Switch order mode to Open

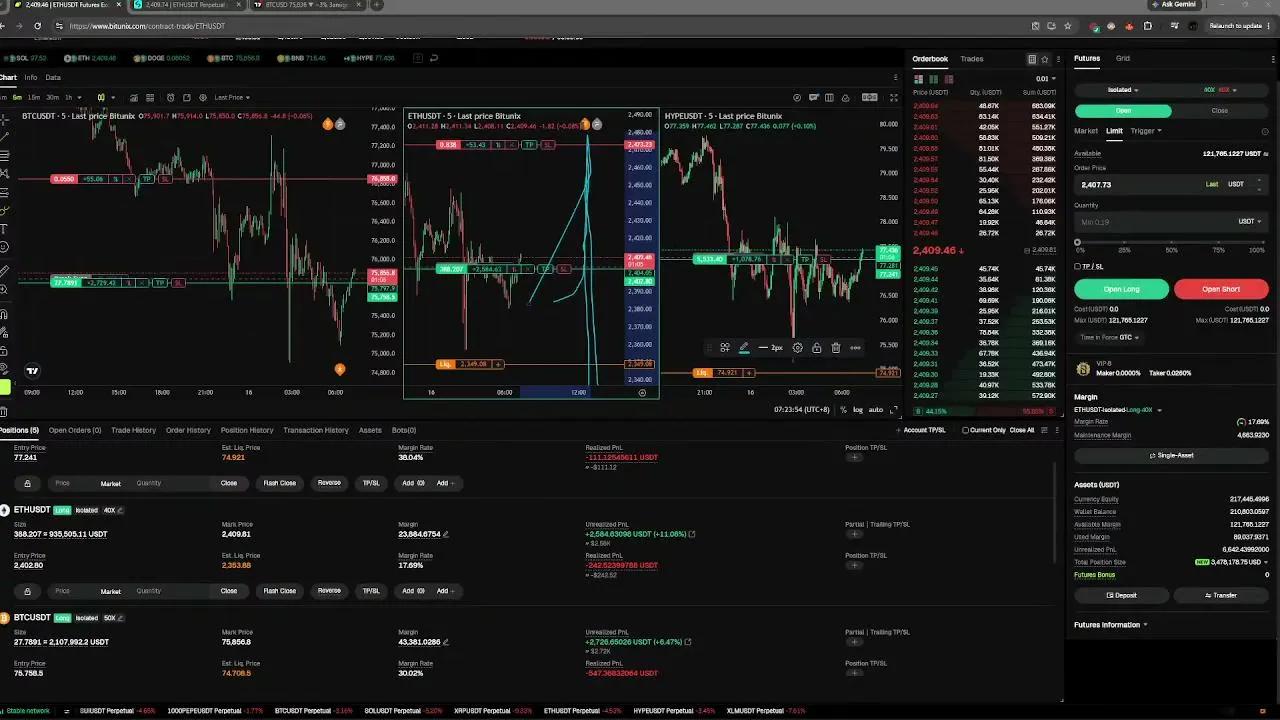click(1123, 111)
